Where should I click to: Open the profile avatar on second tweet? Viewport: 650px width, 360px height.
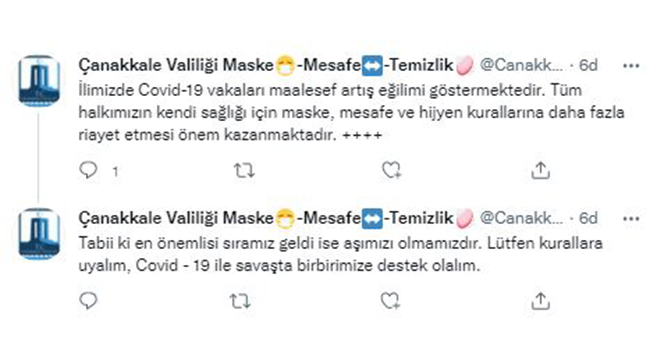[39, 234]
